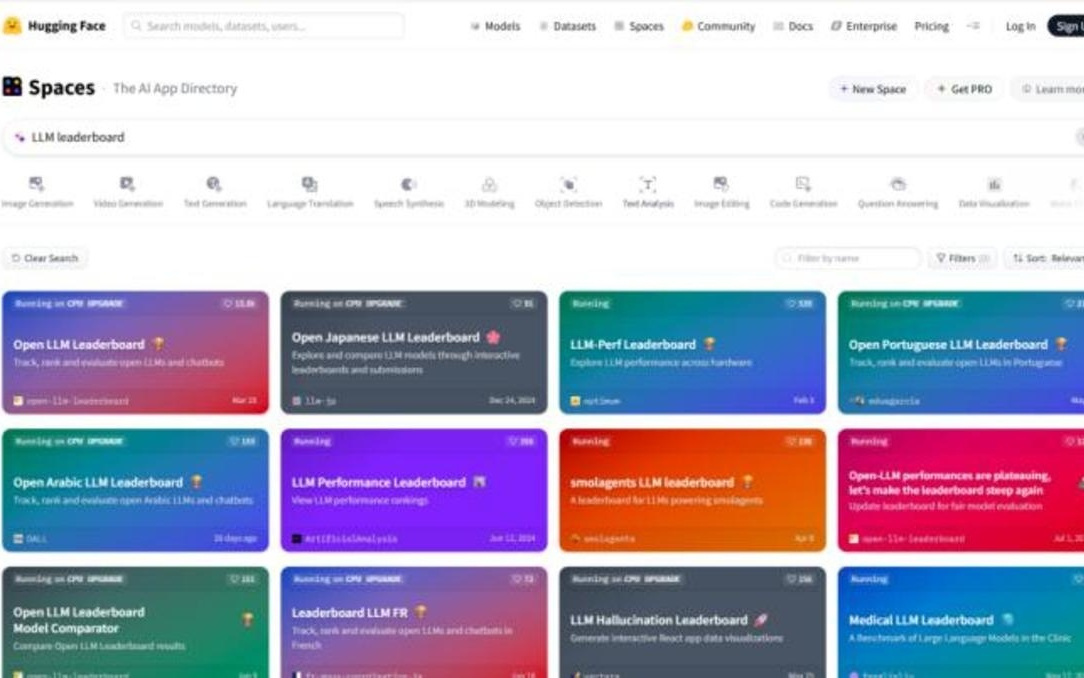Like the LLM-Perf Leaderboard heart icon

point(791,303)
